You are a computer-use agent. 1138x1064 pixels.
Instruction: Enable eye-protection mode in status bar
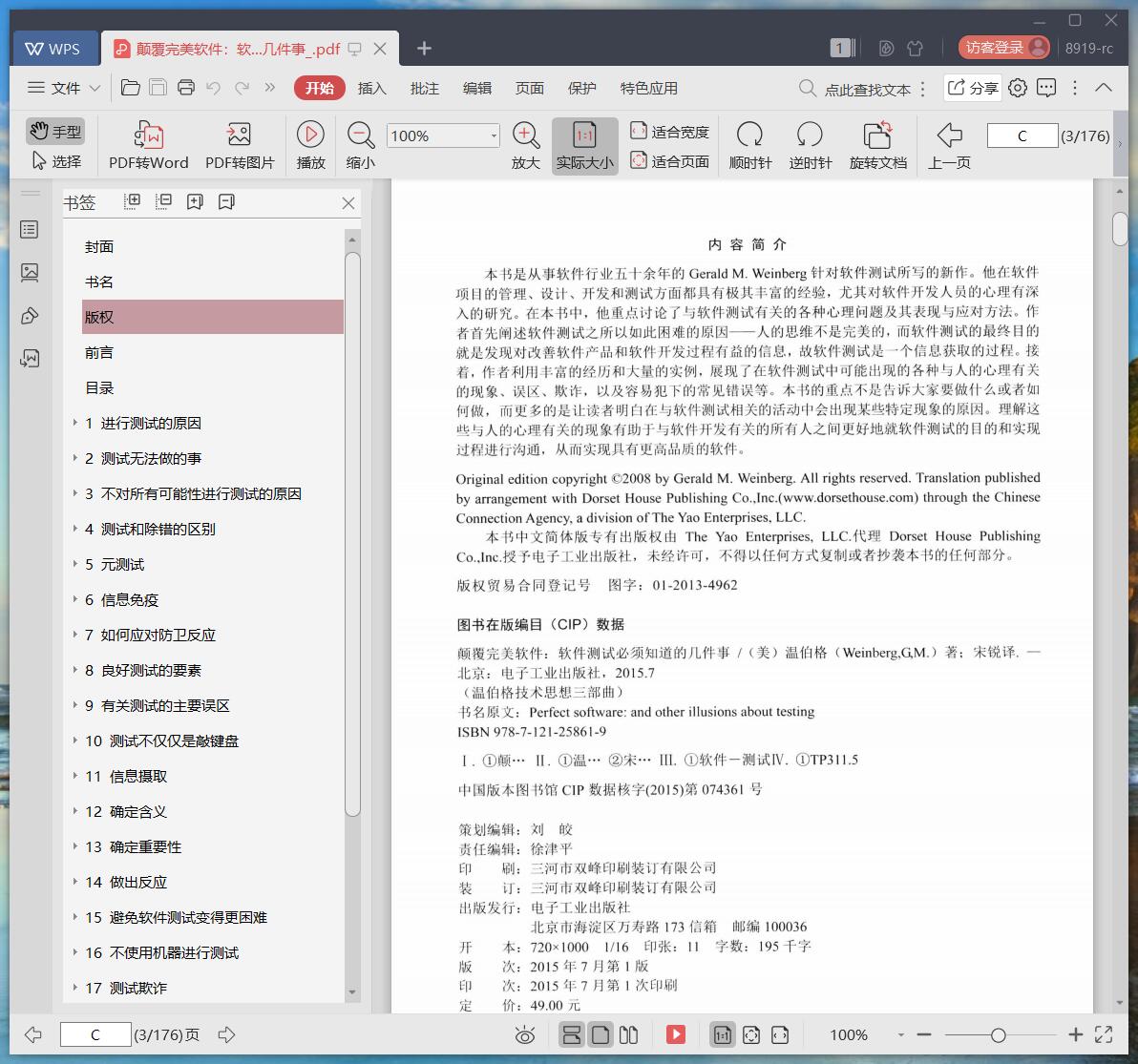point(525,1035)
